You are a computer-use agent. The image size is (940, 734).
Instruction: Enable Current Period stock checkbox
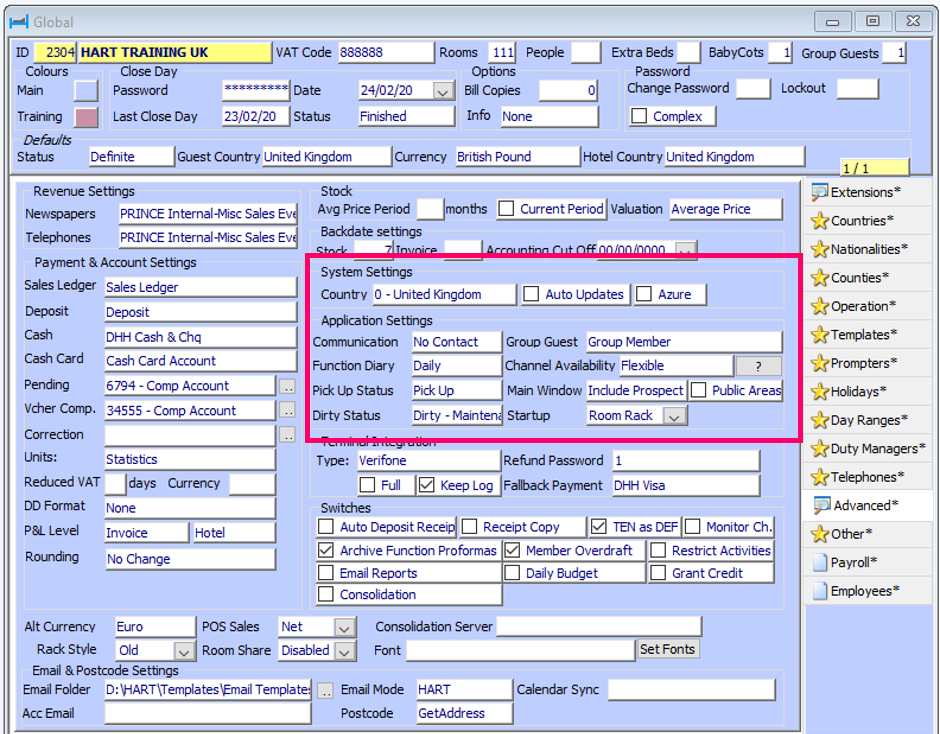pyautogui.click(x=507, y=209)
